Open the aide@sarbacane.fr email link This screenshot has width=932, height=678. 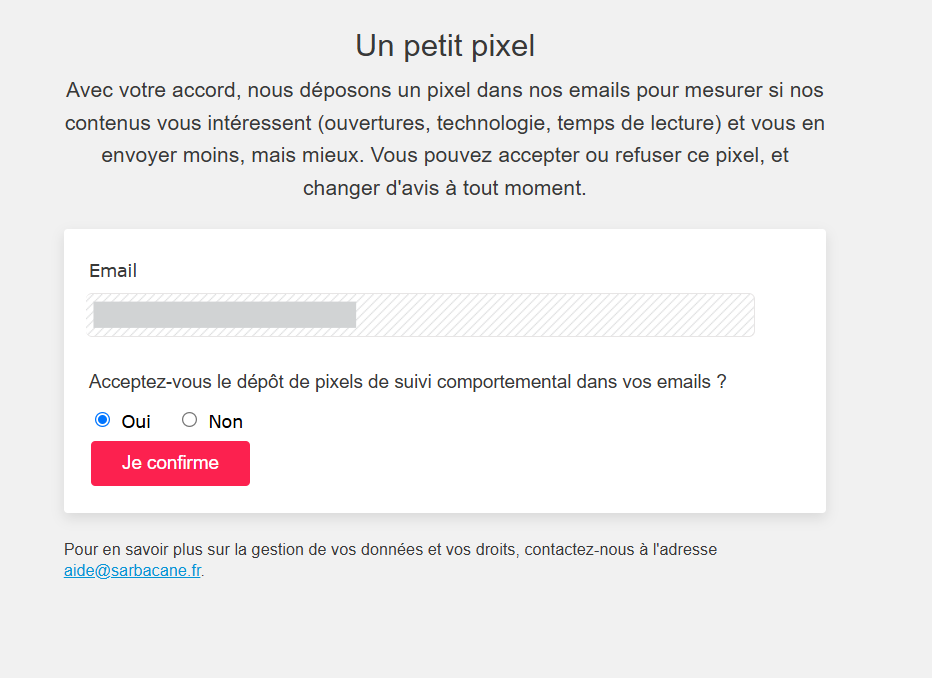pyautogui.click(x=133, y=570)
